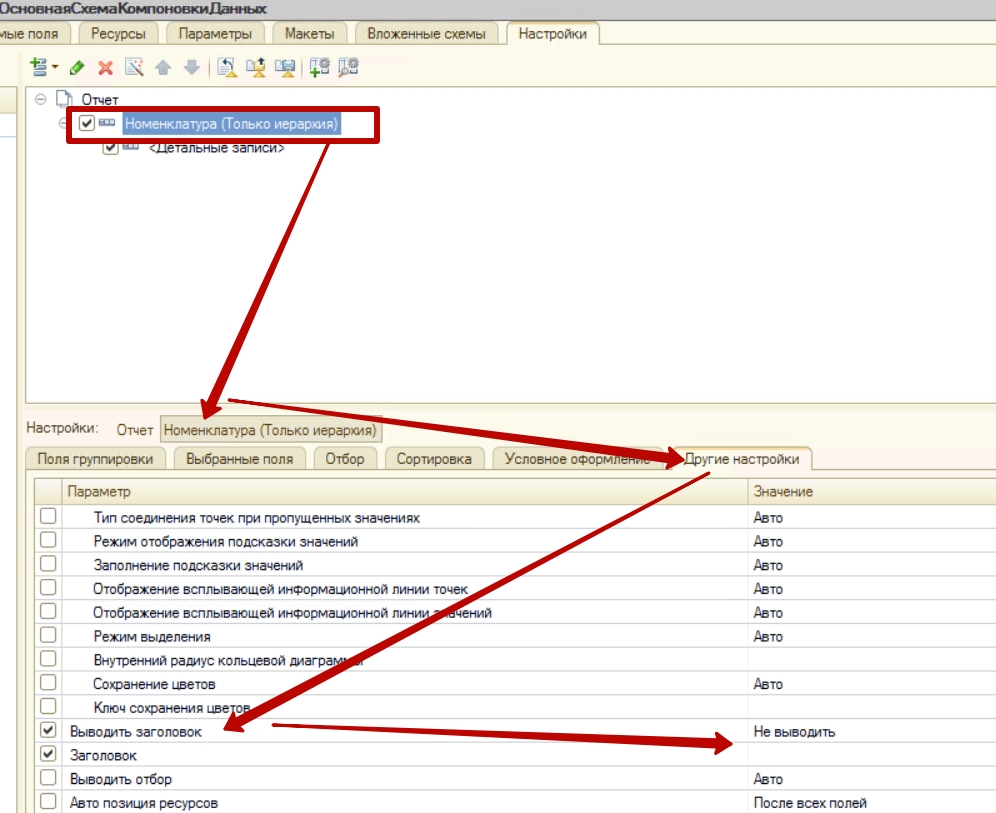Open the settings constructor wand icon
This screenshot has width=996, height=813.
[134, 68]
